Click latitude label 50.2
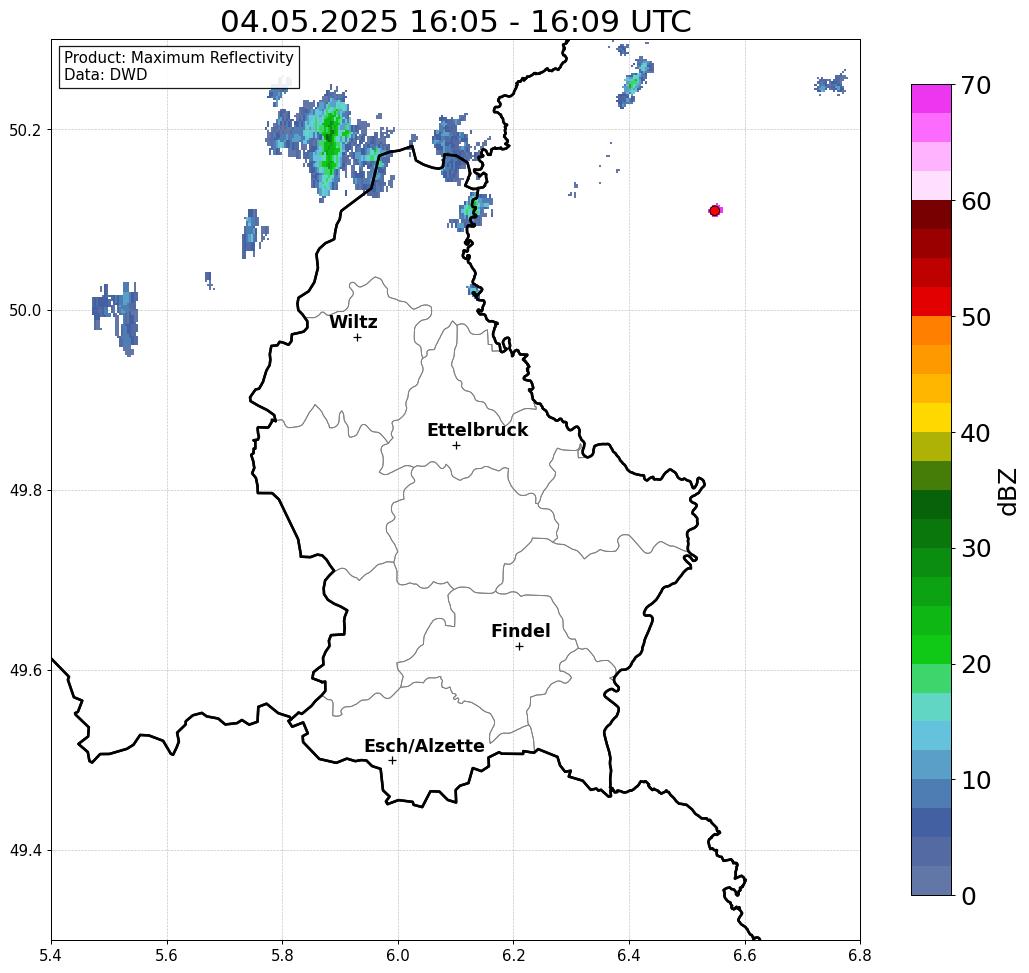This screenshot has height=973, width=1029. pos(25,130)
